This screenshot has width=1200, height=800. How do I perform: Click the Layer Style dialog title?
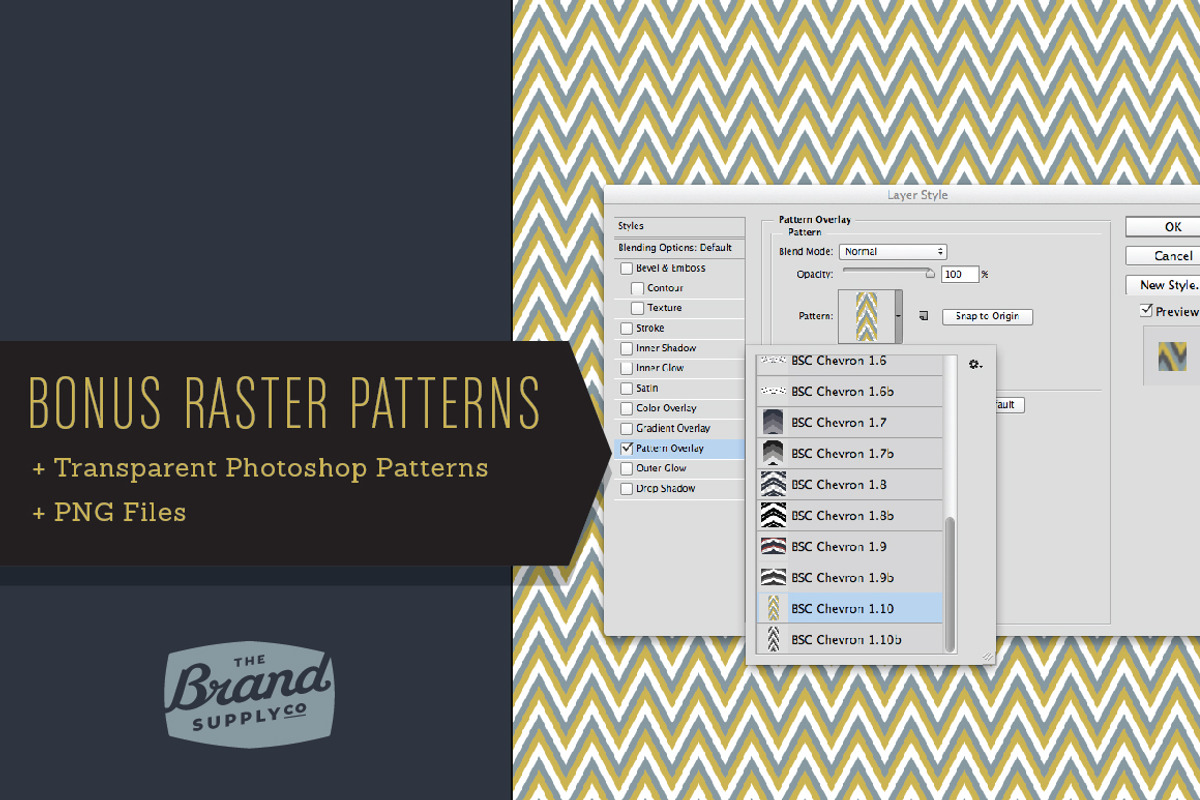(917, 195)
